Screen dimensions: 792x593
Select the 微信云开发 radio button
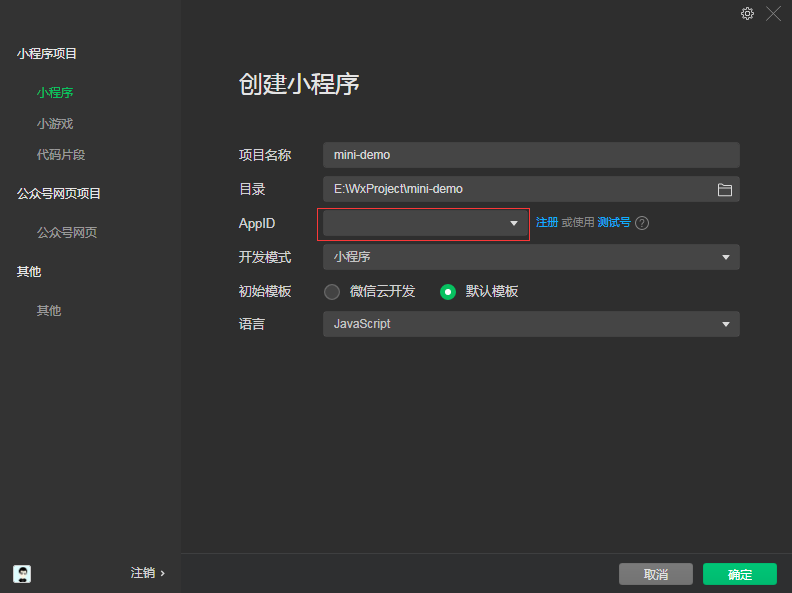pyautogui.click(x=332, y=291)
